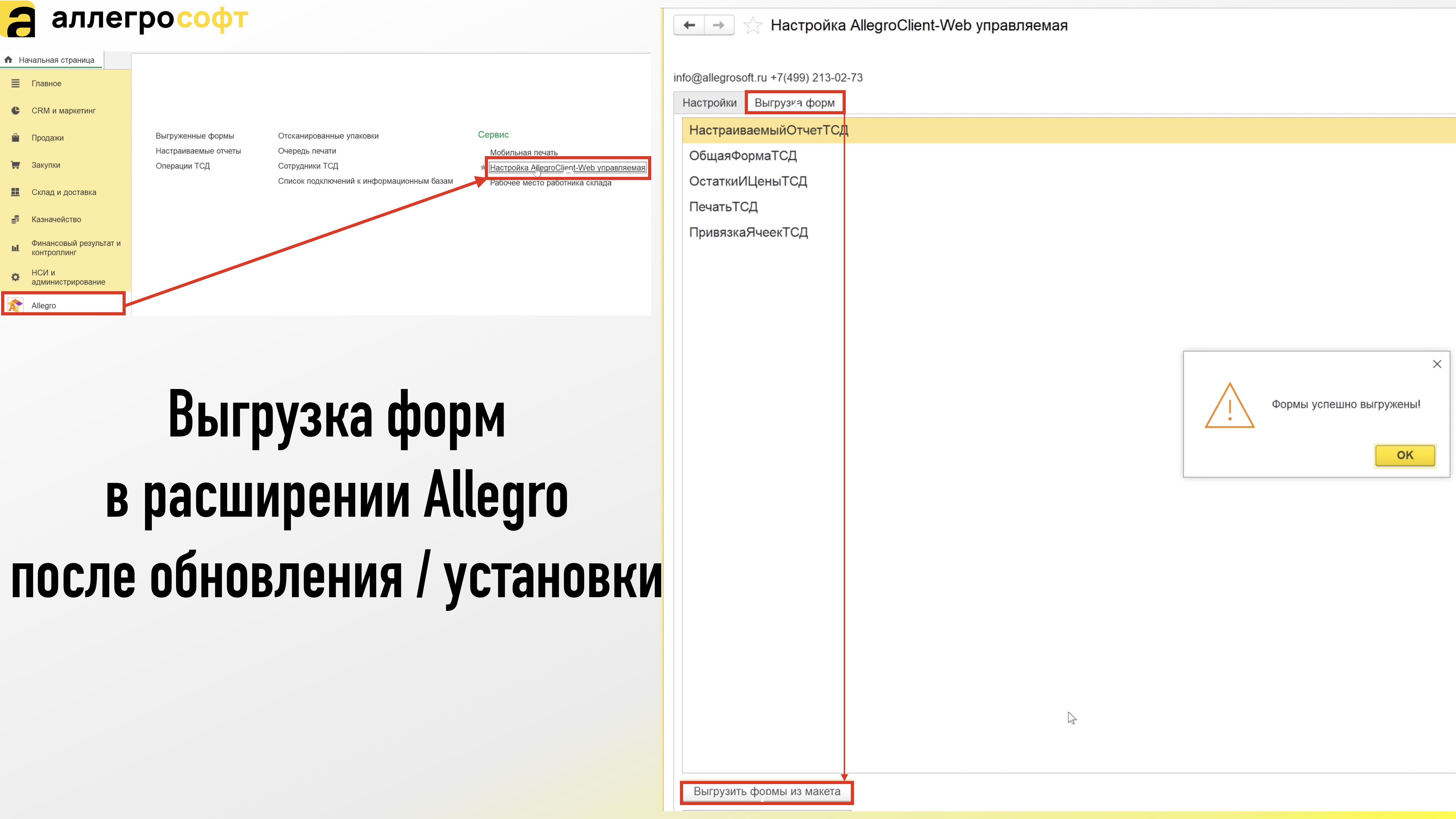Switch to the Настройки tab
Image resolution: width=1456 pixels, height=819 pixels.
[709, 103]
